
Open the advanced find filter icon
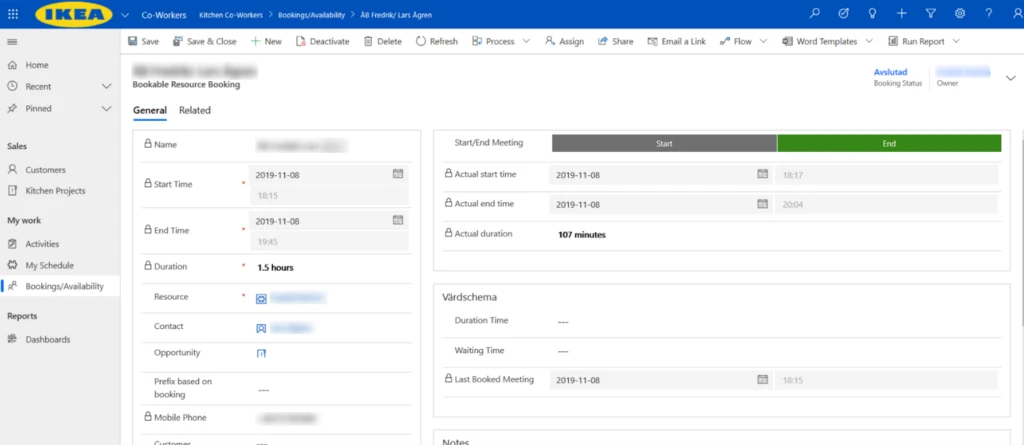click(931, 14)
